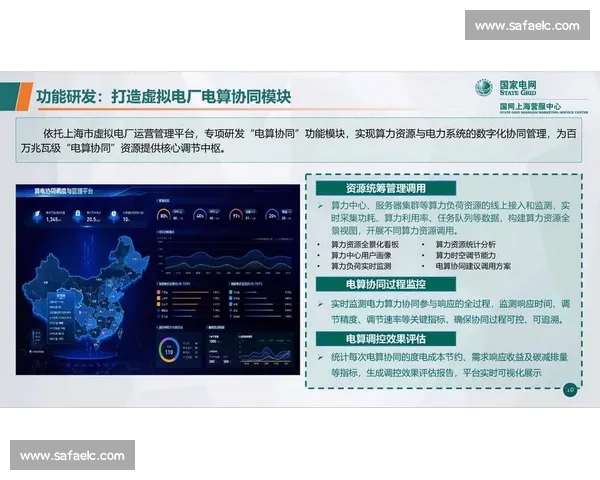The height and width of the screenshot is (480, 600).
Task: Click the slide title '功能研发：打造虚拟电厂电算协同模块'
Action: 163,96
